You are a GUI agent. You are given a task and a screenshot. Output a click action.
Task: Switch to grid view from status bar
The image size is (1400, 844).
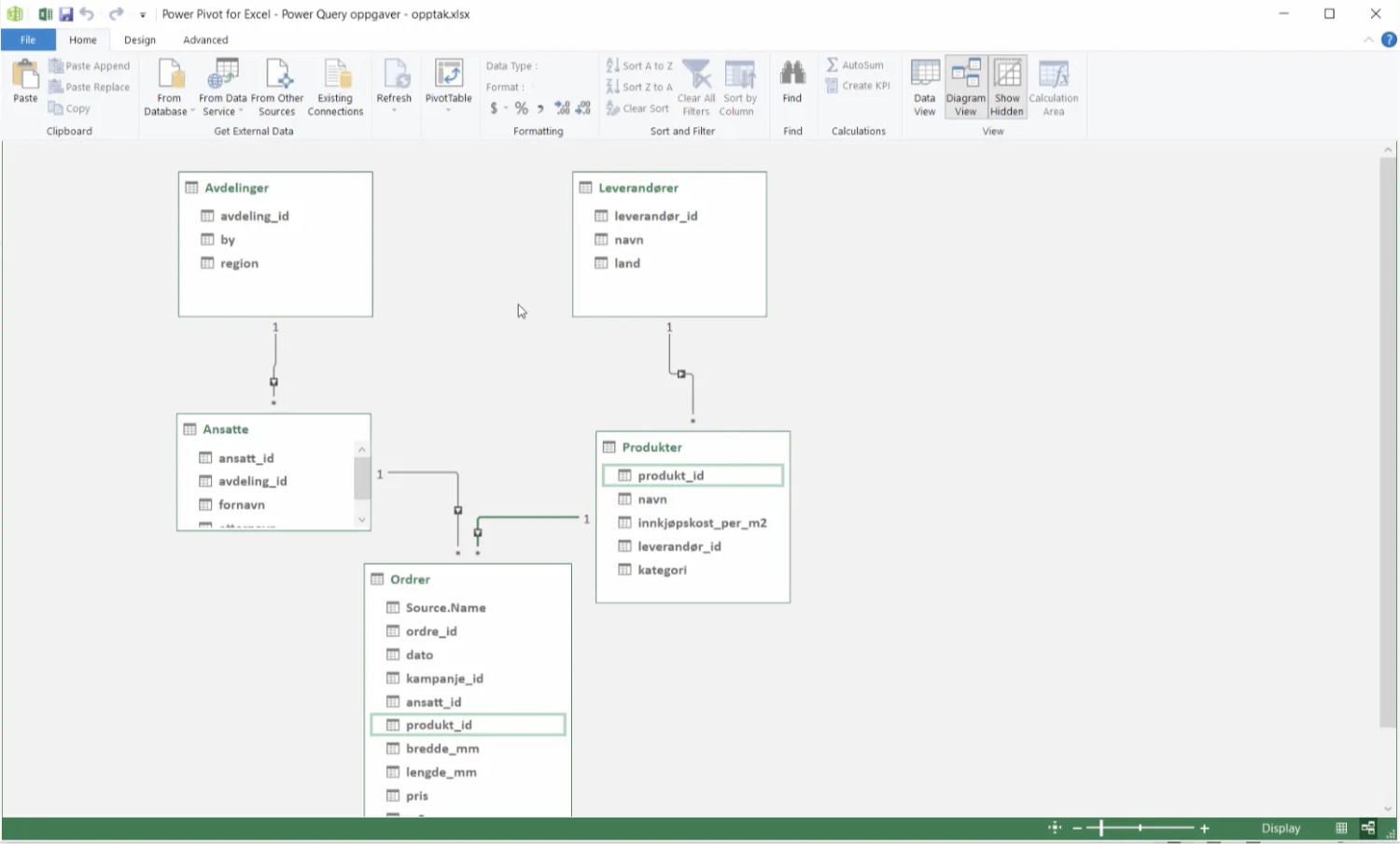(1341, 828)
